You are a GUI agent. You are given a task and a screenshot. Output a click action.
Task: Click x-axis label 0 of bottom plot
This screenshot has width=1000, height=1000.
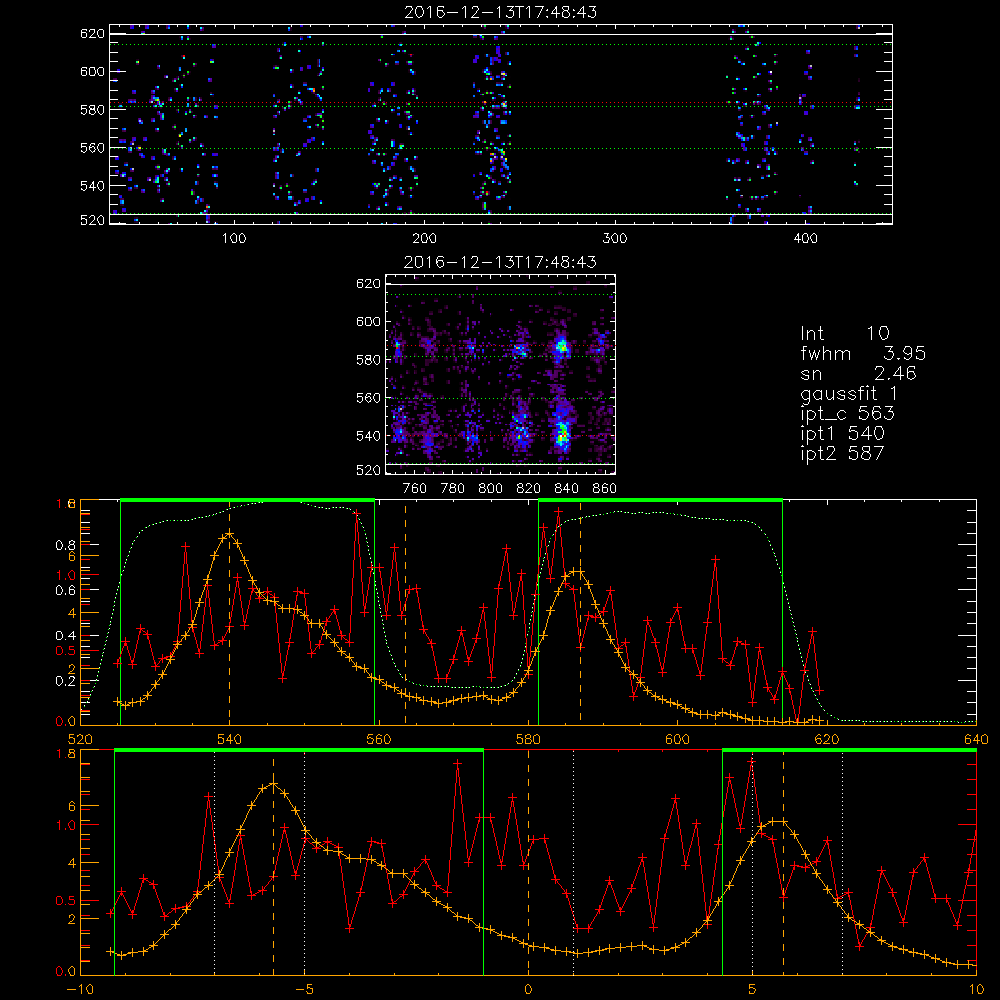pos(528,990)
